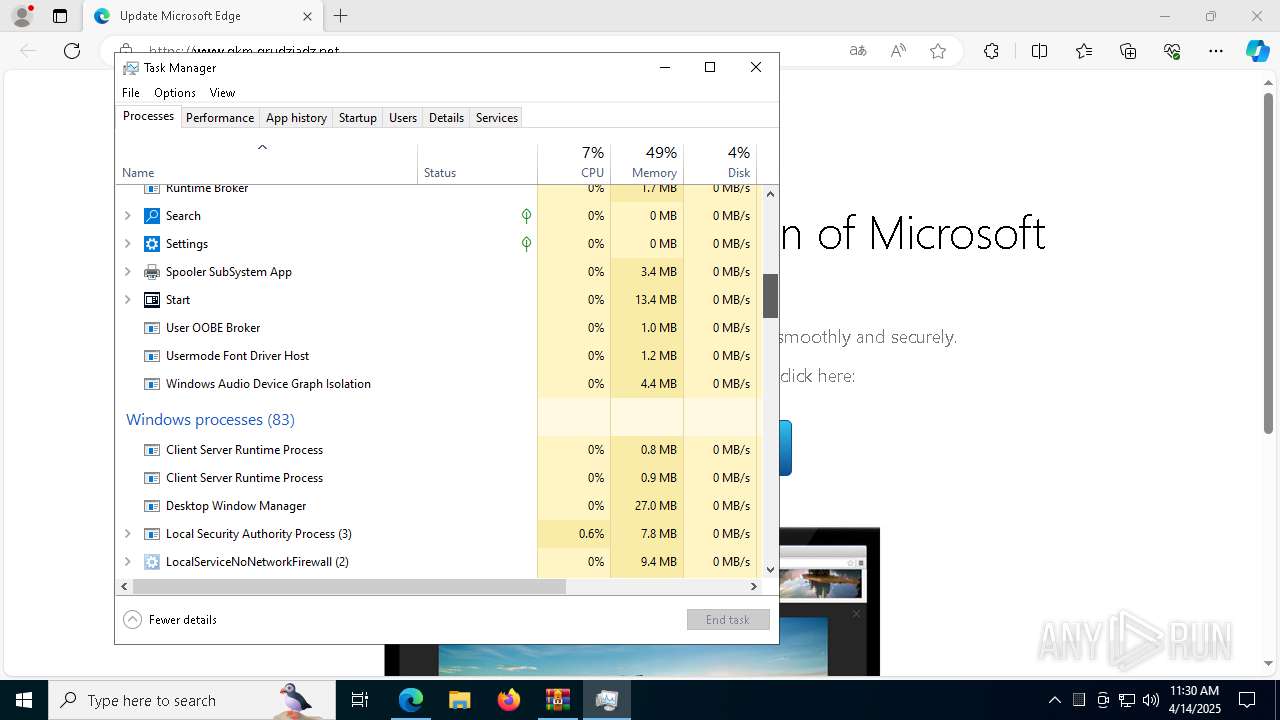Open Edge collections icon

pyautogui.click(x=1128, y=51)
